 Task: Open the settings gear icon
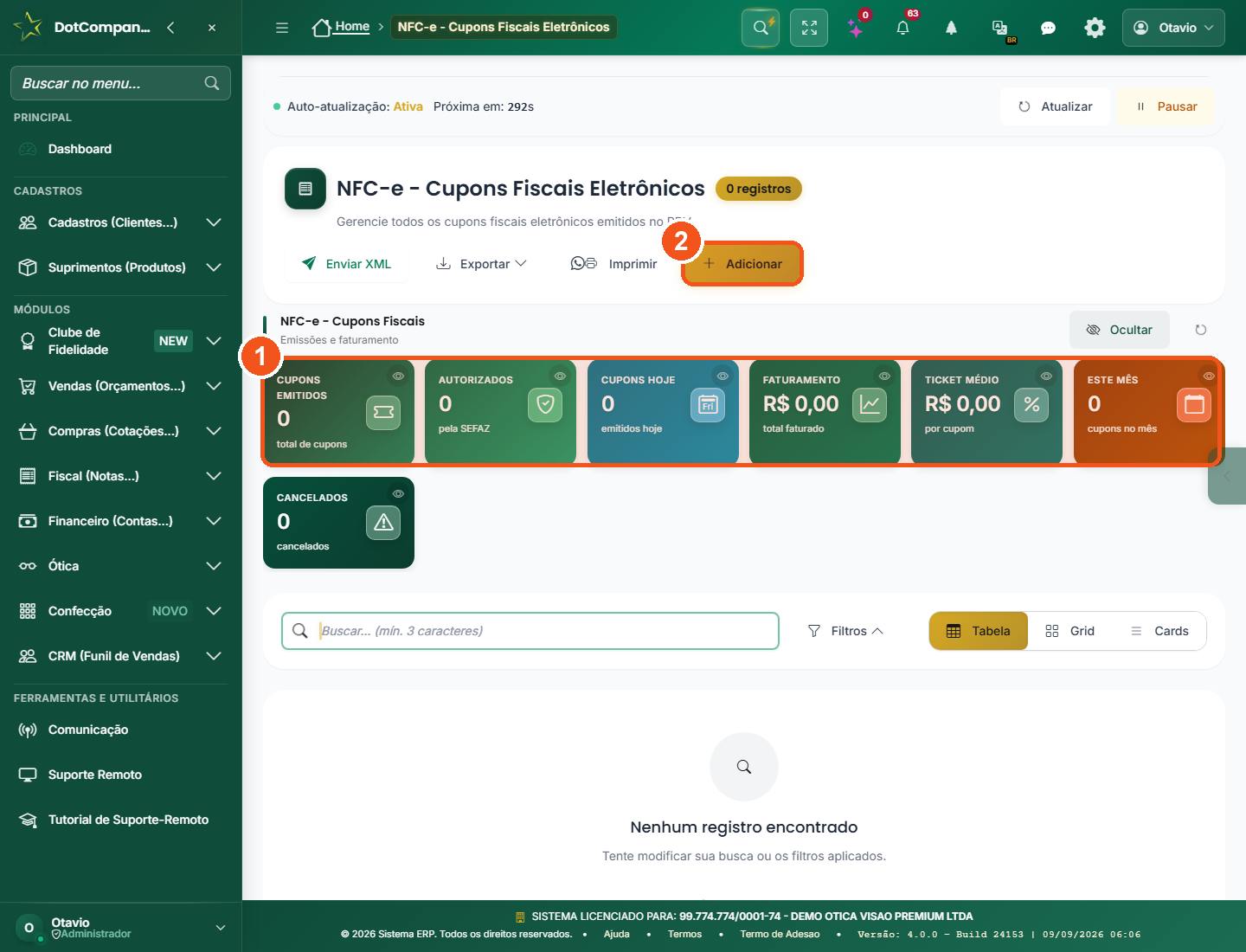point(1095,28)
